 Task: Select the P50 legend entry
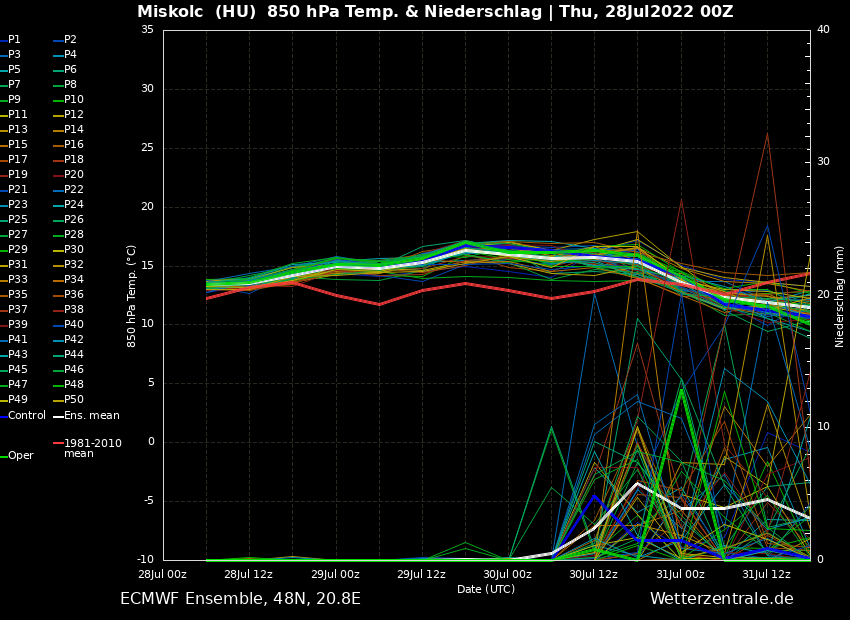74,400
